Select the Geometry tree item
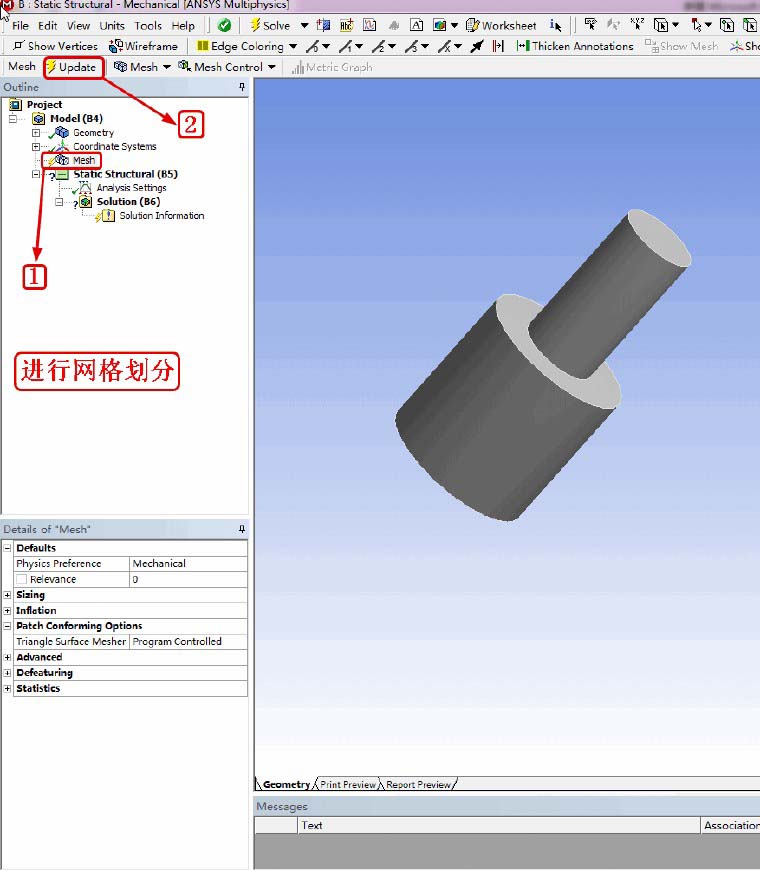The height and width of the screenshot is (870, 760). [x=93, y=133]
